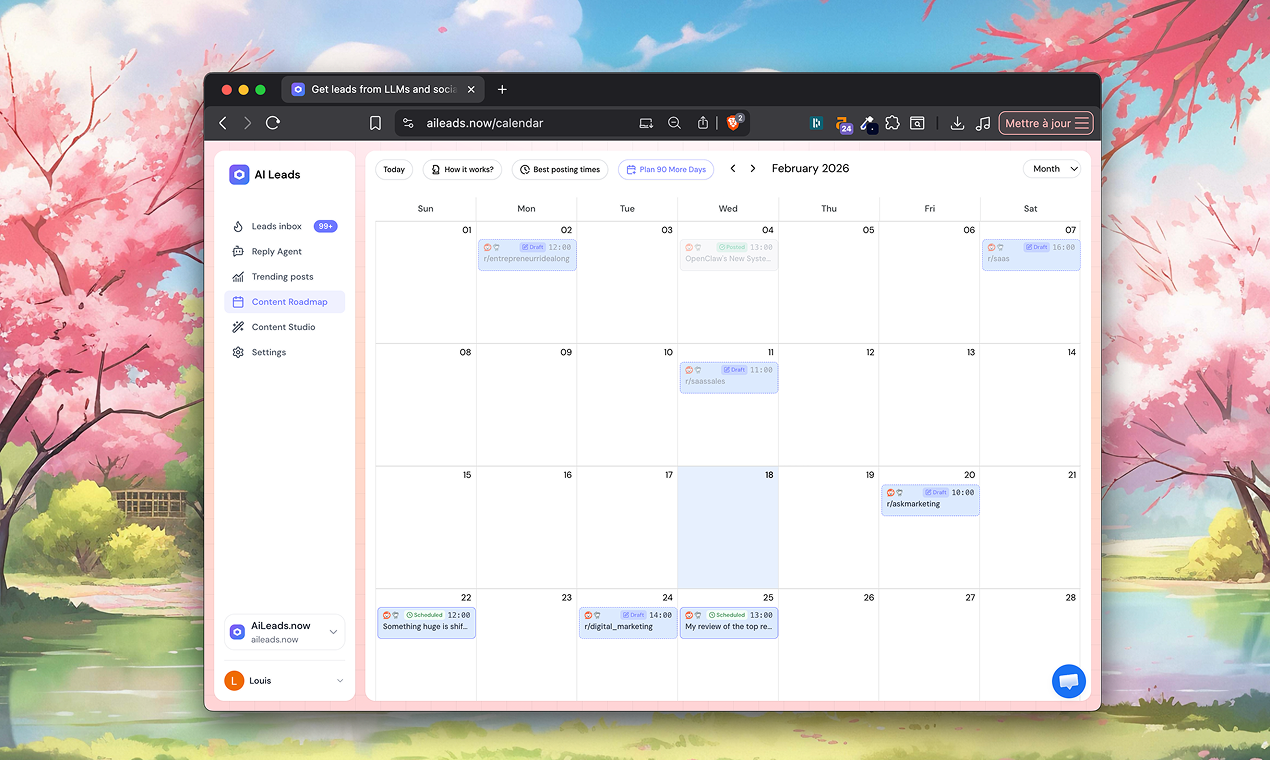Open the chat support bubble
Viewport: 1270px width, 760px height.
pos(1068,681)
